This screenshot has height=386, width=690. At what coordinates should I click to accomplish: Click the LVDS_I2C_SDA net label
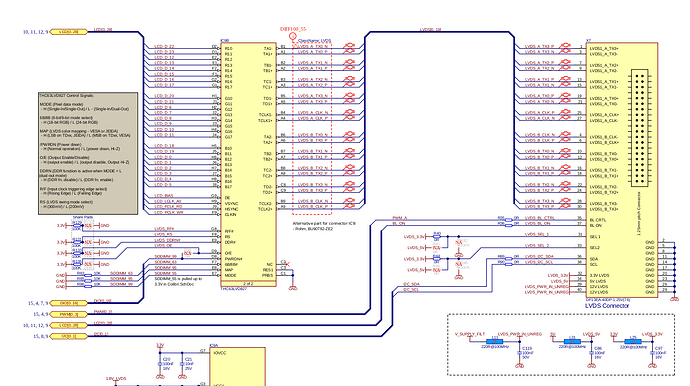540,257
